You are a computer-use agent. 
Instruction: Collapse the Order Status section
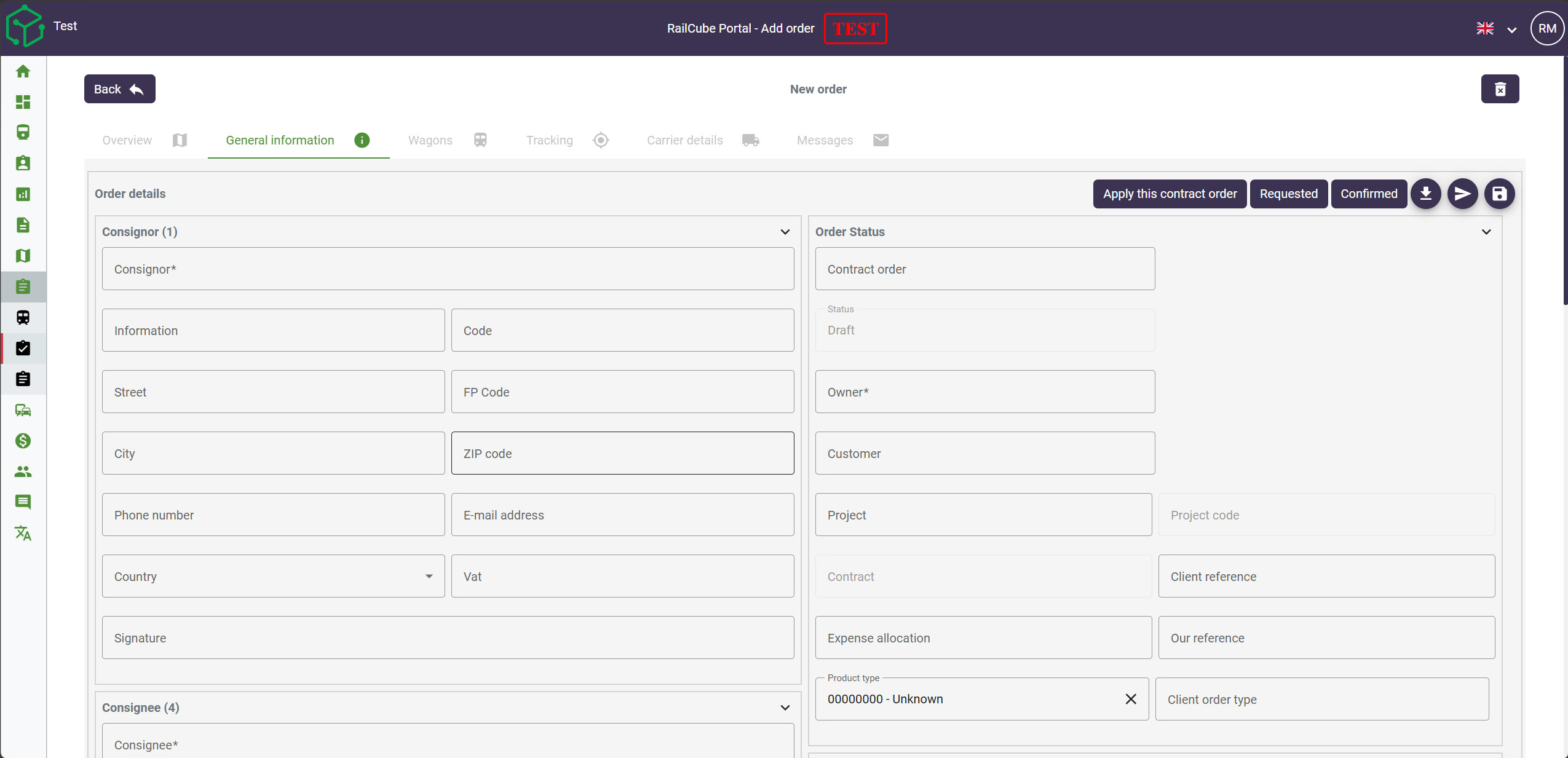[1486, 232]
